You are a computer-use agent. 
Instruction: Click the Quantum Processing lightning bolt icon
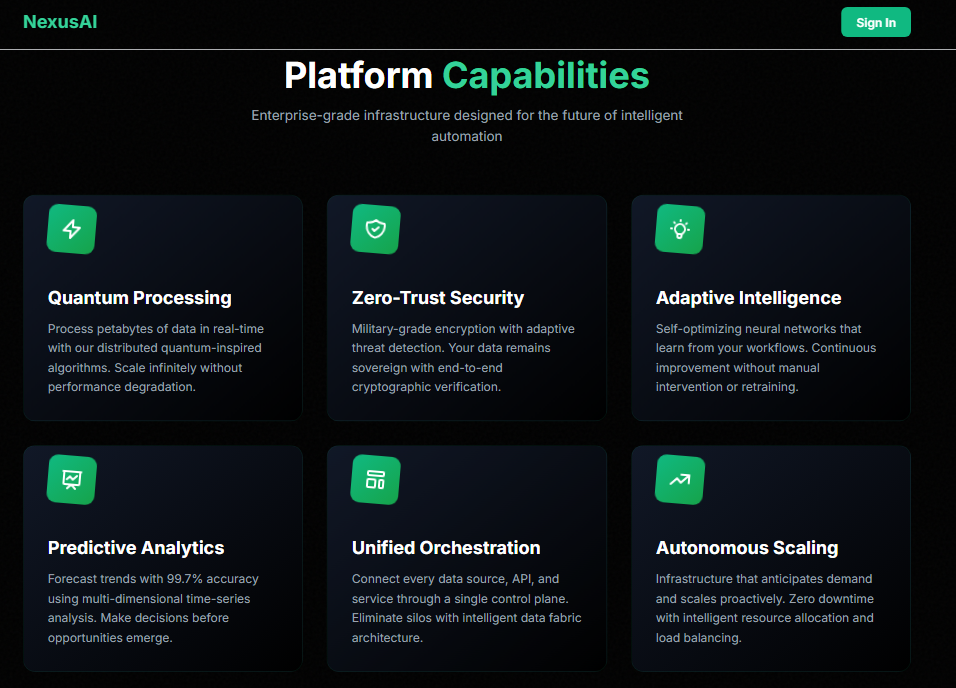tap(70, 228)
